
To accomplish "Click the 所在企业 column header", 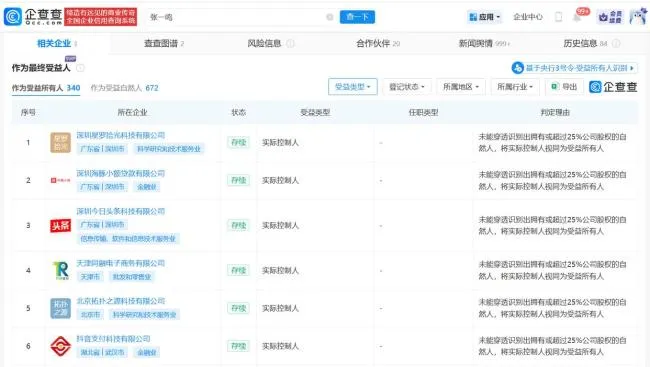I will [x=132, y=112].
